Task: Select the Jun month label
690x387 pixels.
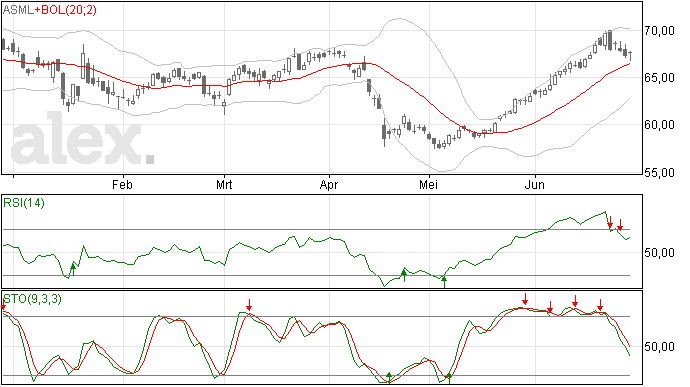Action: click(535, 184)
